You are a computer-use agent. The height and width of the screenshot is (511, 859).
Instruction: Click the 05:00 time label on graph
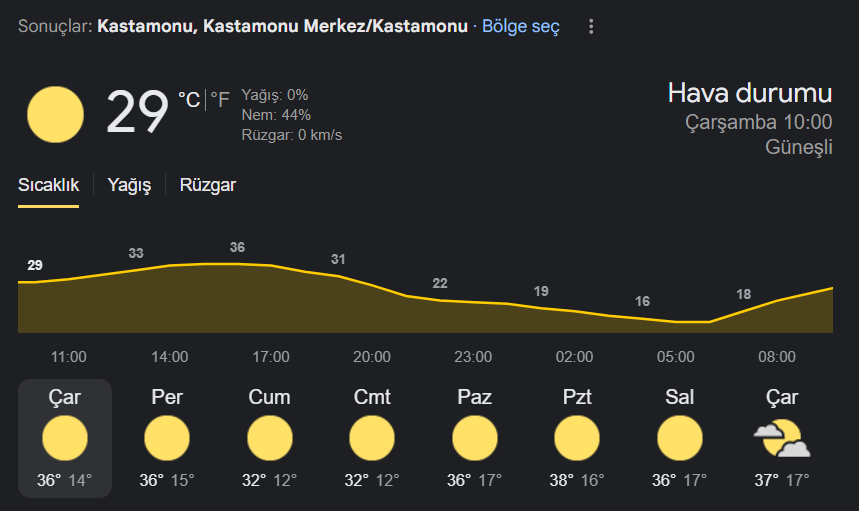(675, 357)
